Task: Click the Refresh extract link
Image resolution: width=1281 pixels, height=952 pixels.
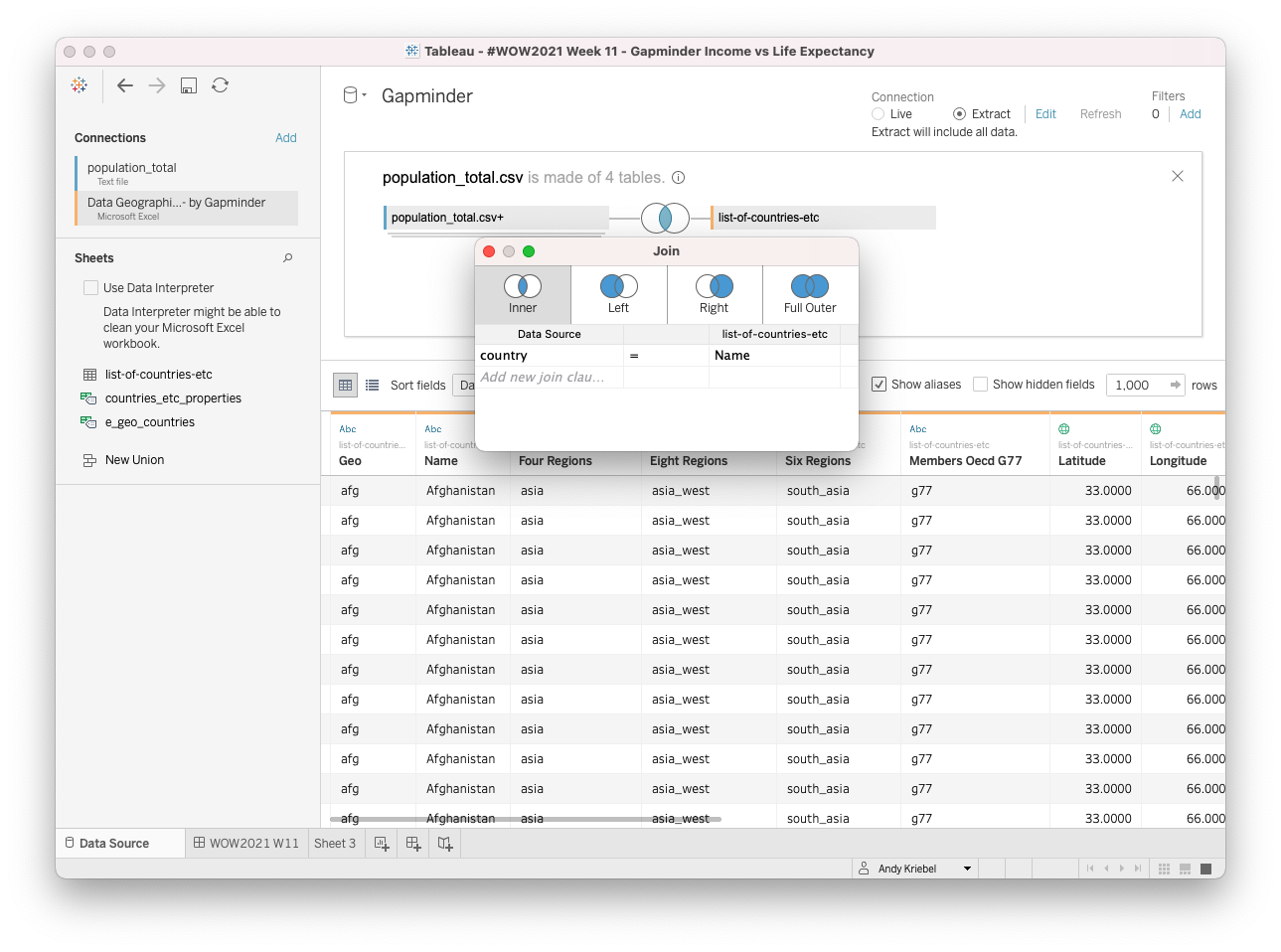Action: (x=1100, y=114)
